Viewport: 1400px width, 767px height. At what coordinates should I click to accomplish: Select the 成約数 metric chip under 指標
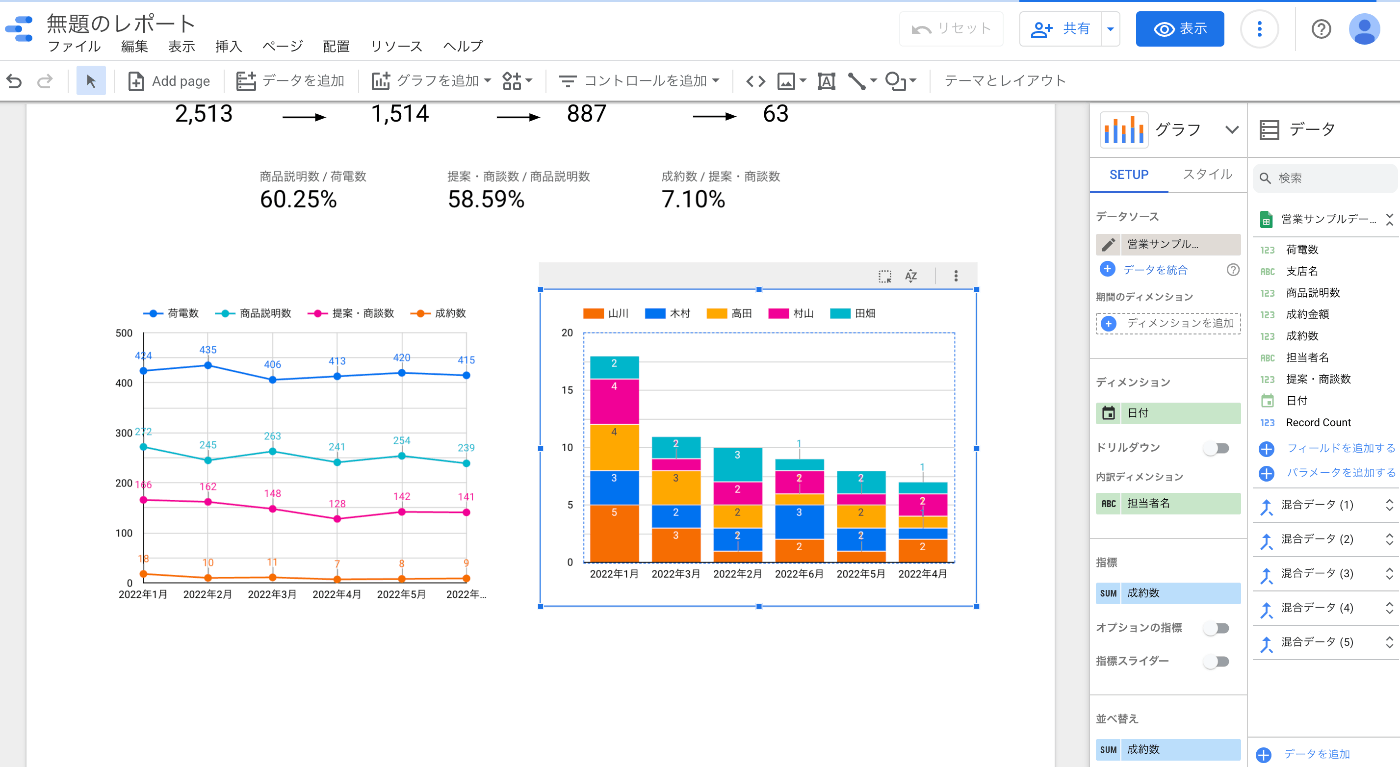pos(1168,593)
